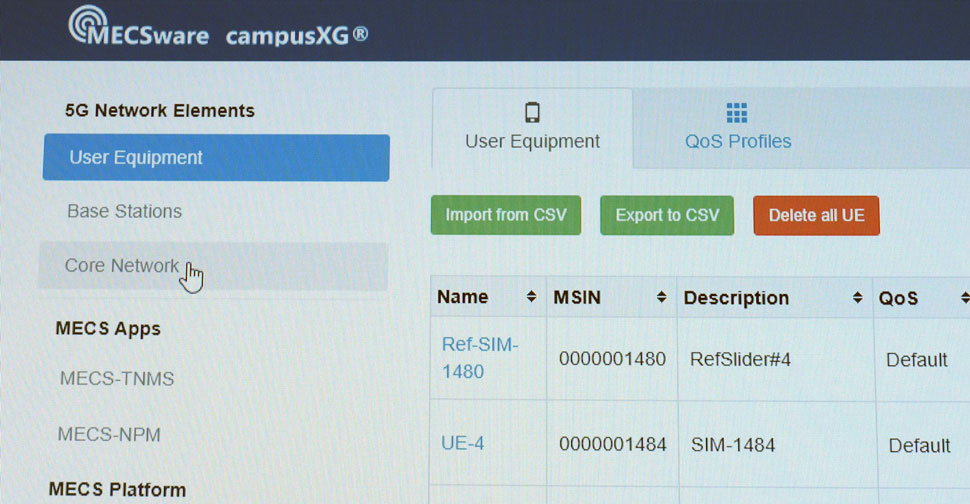Switch to the QoS Profiles tab

(738, 129)
